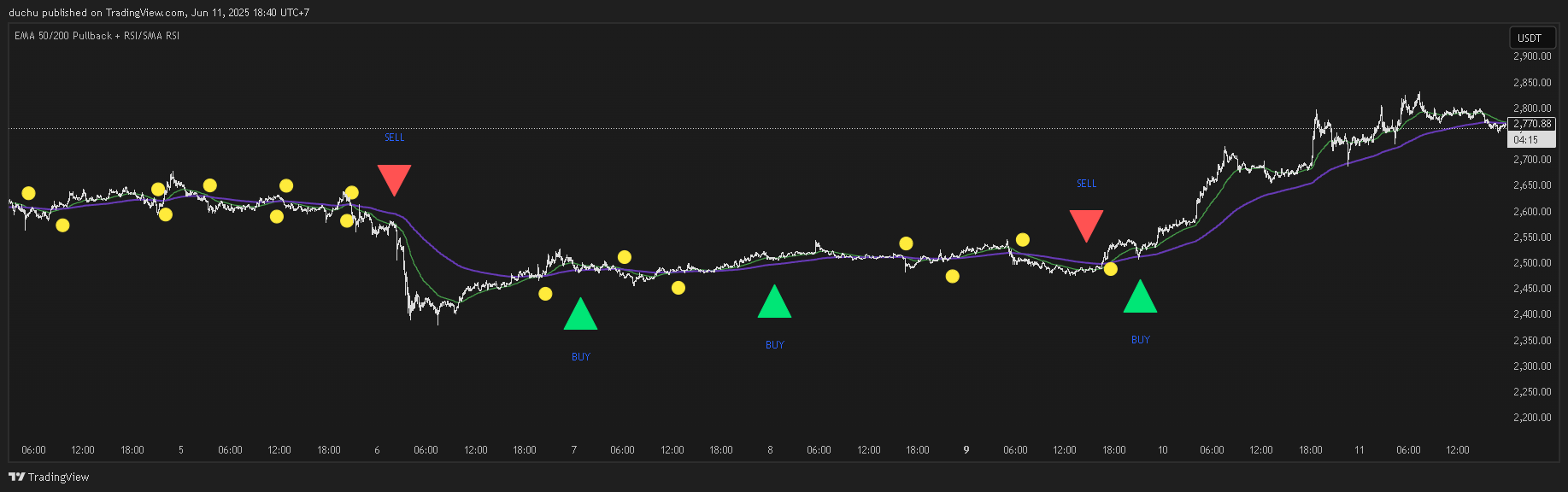Screen dimensions: 1568x492
Task: Click date label 6 on the time axis
Action: 377,450
